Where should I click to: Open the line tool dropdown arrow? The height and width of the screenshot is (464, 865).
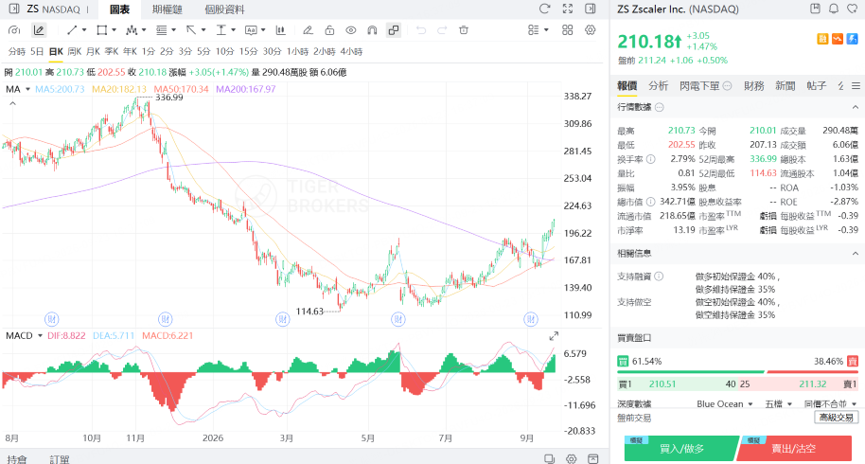84,30
